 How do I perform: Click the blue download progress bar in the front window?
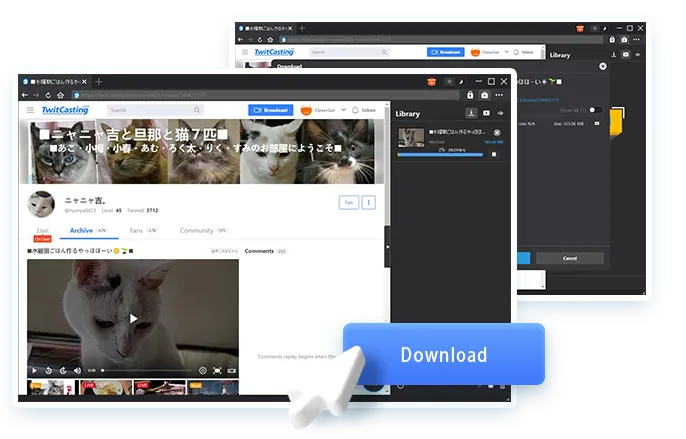pos(440,155)
